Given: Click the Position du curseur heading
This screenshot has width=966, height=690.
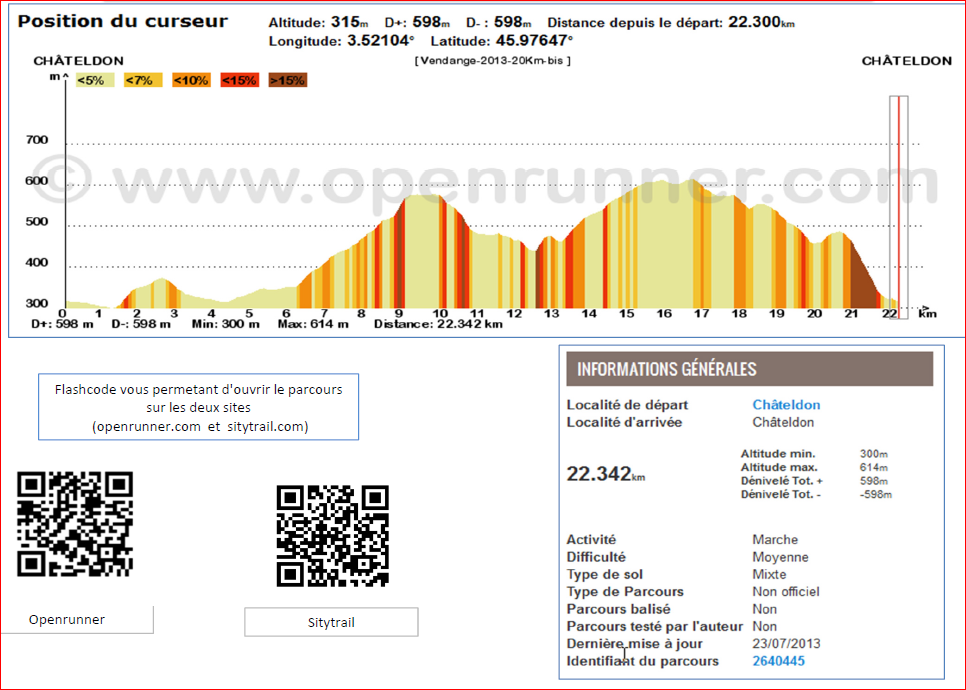Looking at the screenshot, I should [123, 21].
